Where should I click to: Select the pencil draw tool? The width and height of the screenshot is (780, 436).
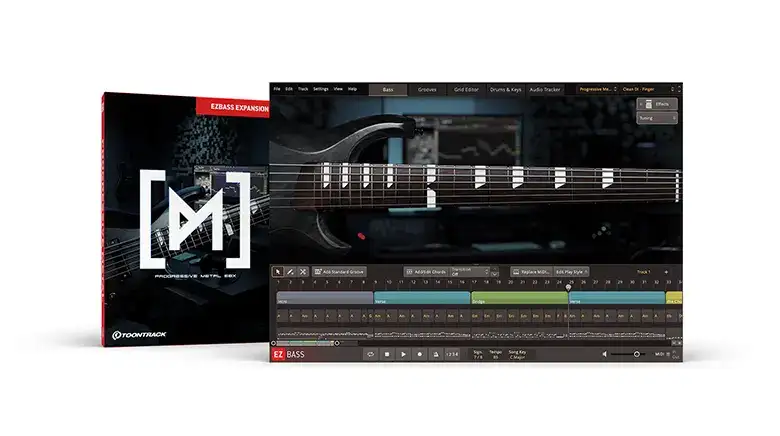point(290,272)
